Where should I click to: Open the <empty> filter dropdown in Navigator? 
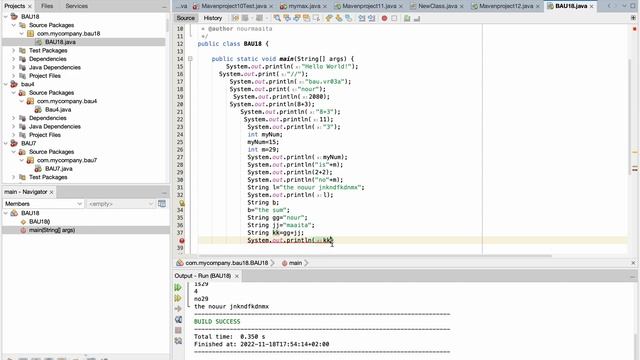coord(120,203)
